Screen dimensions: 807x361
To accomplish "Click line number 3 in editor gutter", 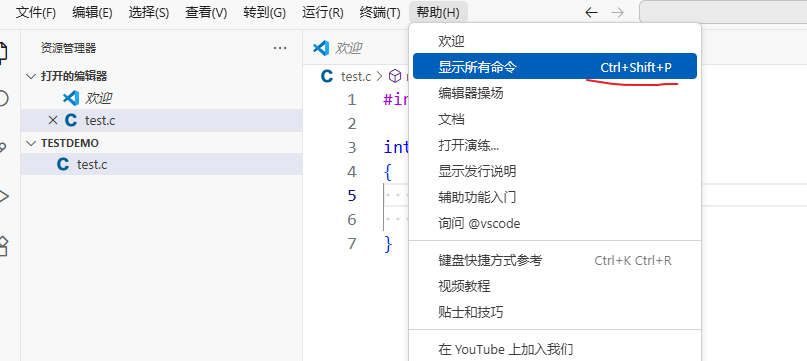I will point(352,148).
